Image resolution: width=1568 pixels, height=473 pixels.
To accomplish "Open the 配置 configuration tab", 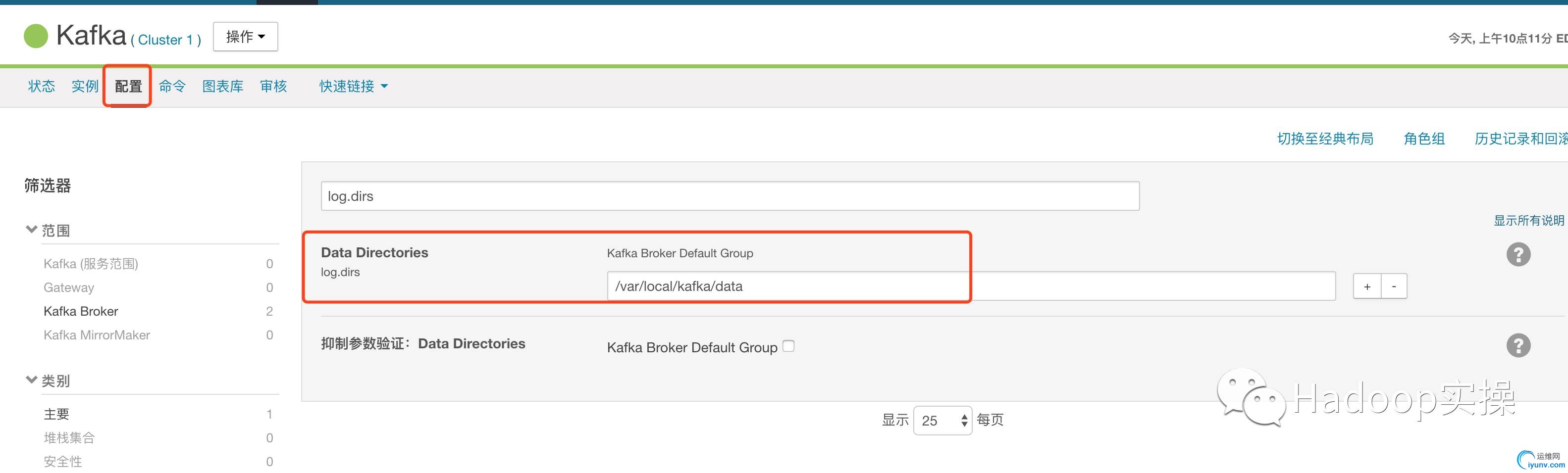I will pos(128,86).
